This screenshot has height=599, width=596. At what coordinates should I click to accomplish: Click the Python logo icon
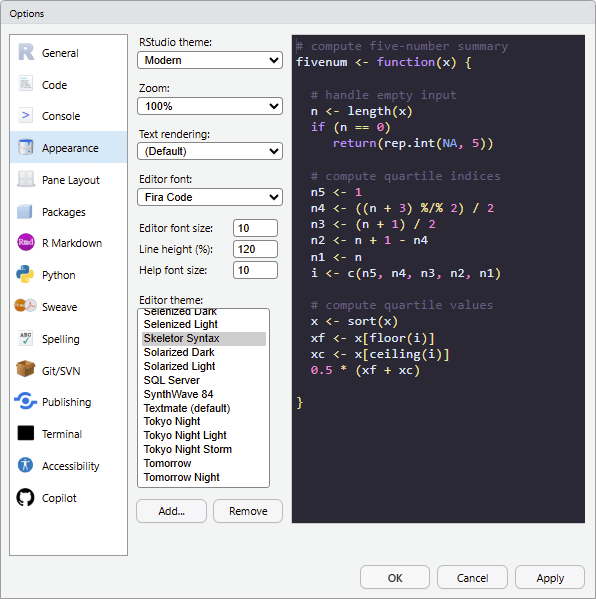25,274
